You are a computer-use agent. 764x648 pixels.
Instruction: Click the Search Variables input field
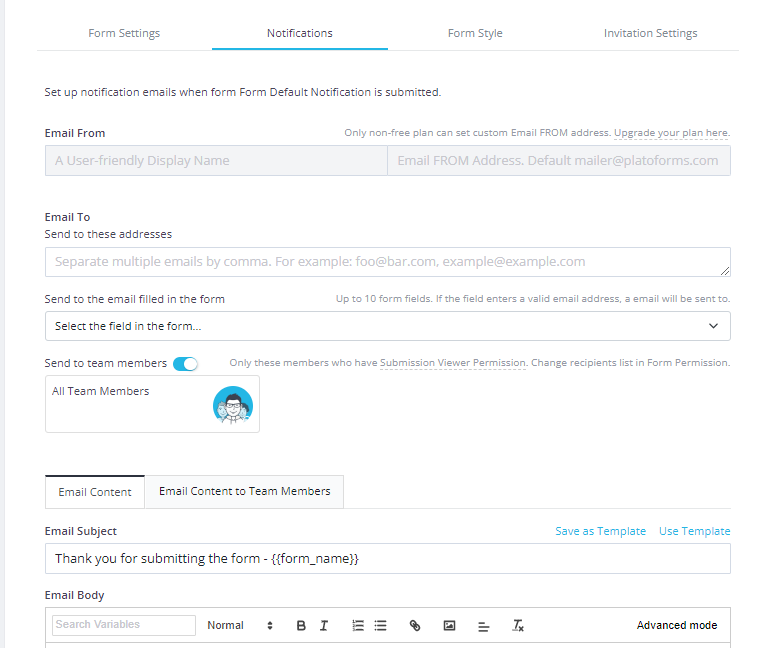pos(124,625)
